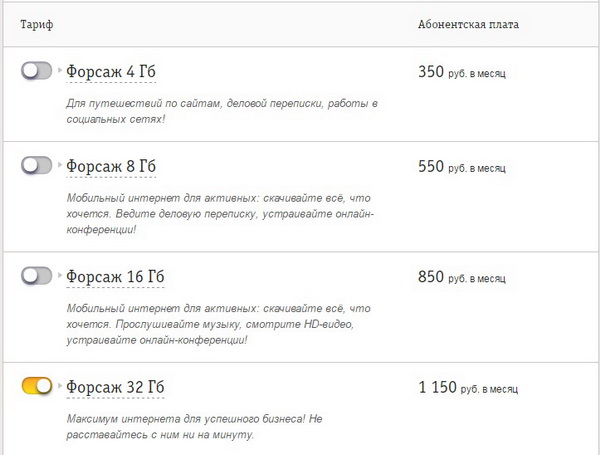Click the 1 150 руб. в месяц price
Viewport: 600px width, 455px height.
tap(468, 386)
